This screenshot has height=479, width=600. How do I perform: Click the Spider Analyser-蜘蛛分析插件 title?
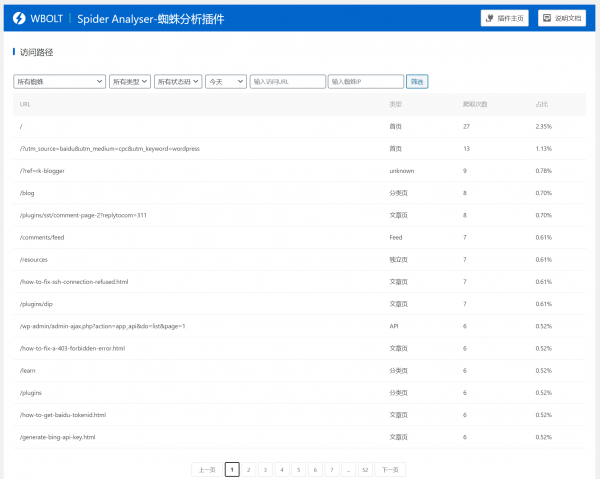[151, 18]
